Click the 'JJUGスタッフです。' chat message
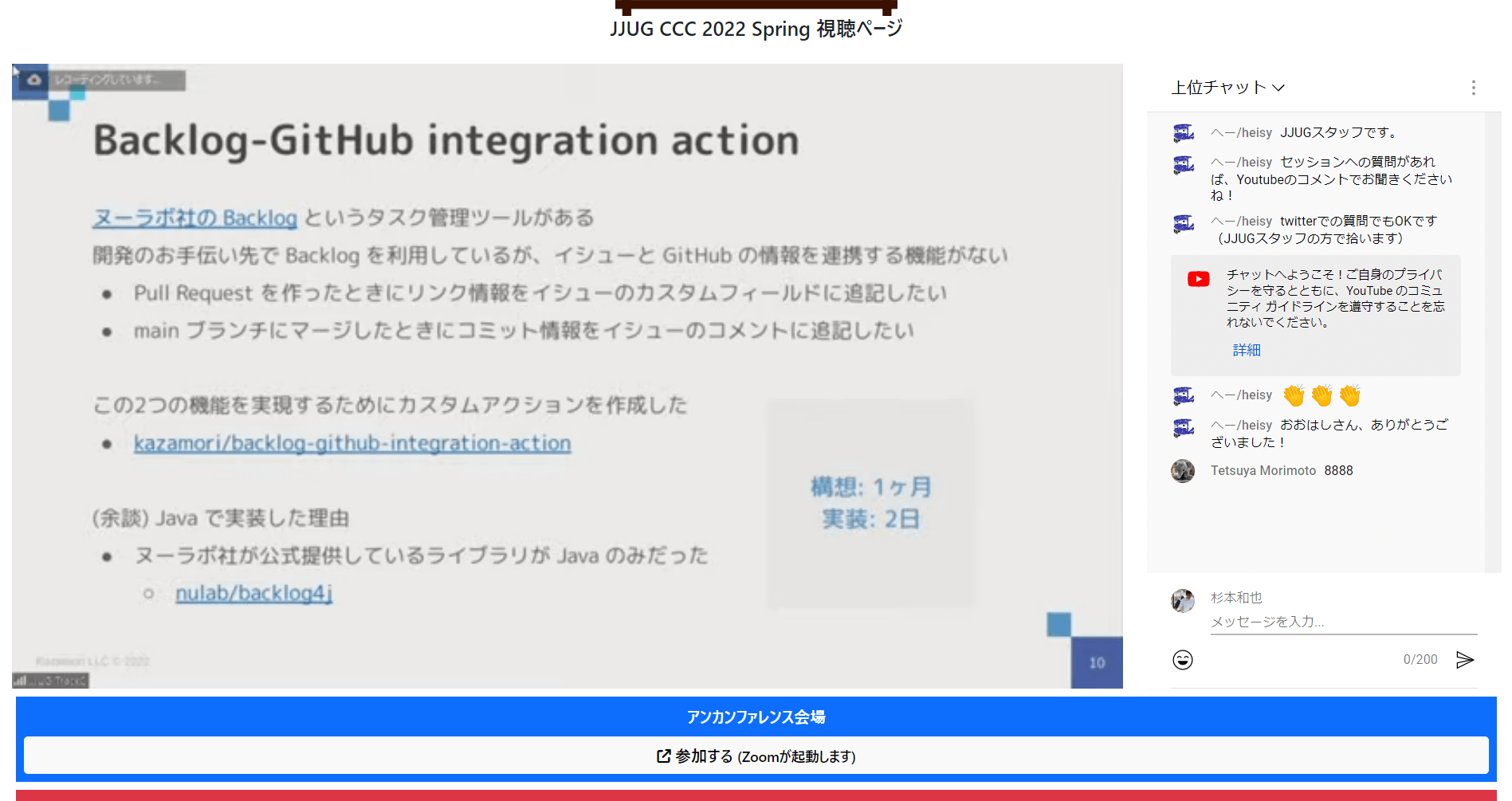 1338,132
